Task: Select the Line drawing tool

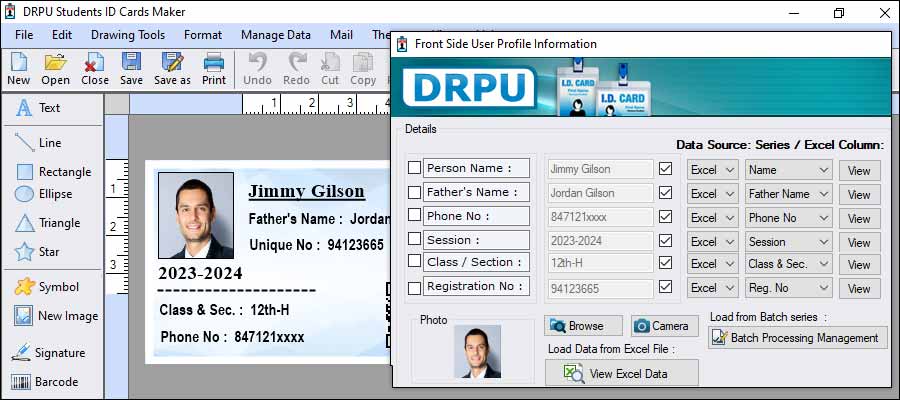Action: coord(38,142)
